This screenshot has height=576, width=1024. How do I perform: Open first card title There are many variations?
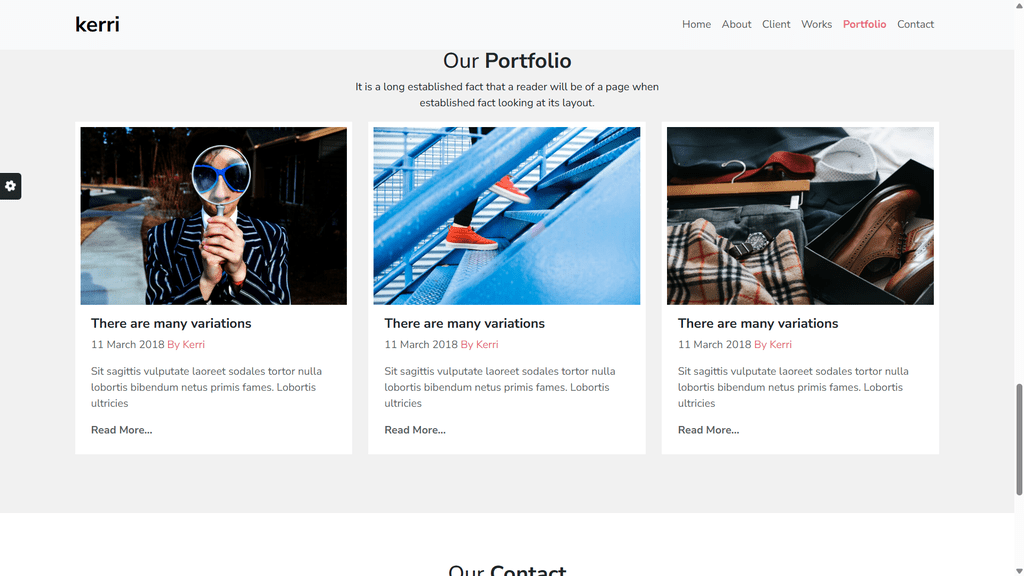click(171, 323)
